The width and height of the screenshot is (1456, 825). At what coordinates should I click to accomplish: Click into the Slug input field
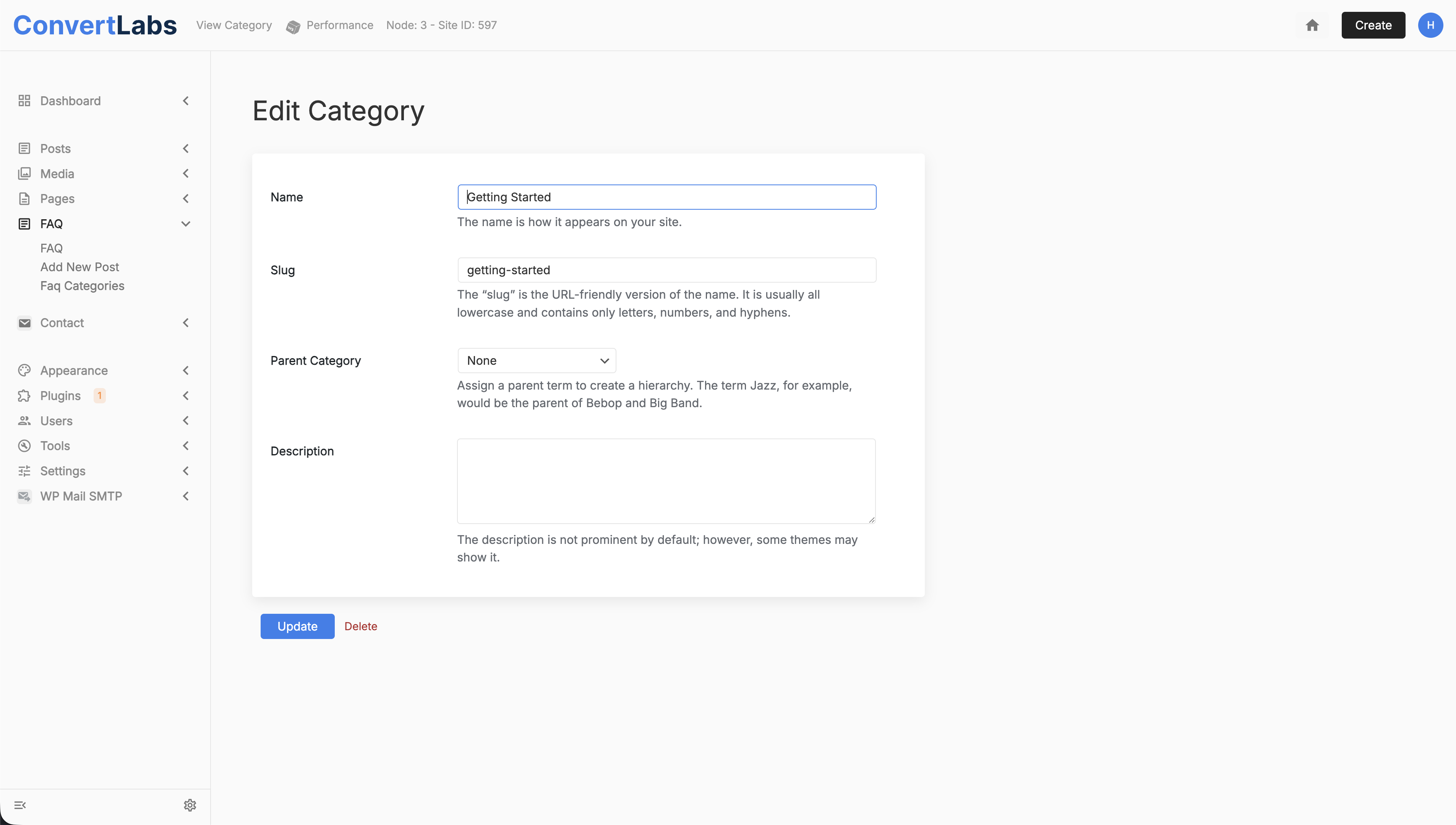tap(666, 270)
